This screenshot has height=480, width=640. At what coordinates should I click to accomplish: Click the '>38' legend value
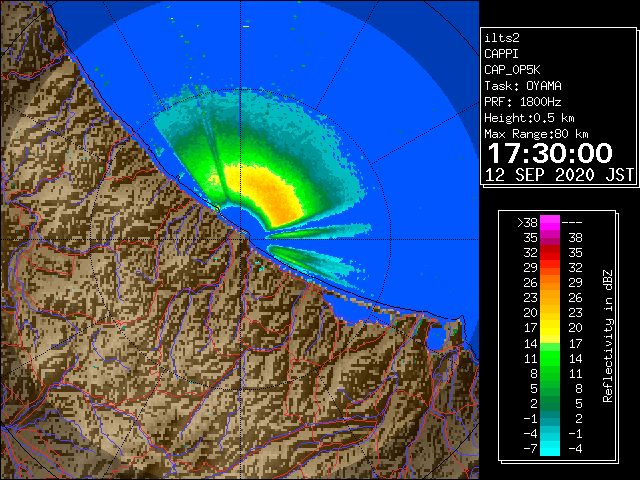tap(527, 222)
